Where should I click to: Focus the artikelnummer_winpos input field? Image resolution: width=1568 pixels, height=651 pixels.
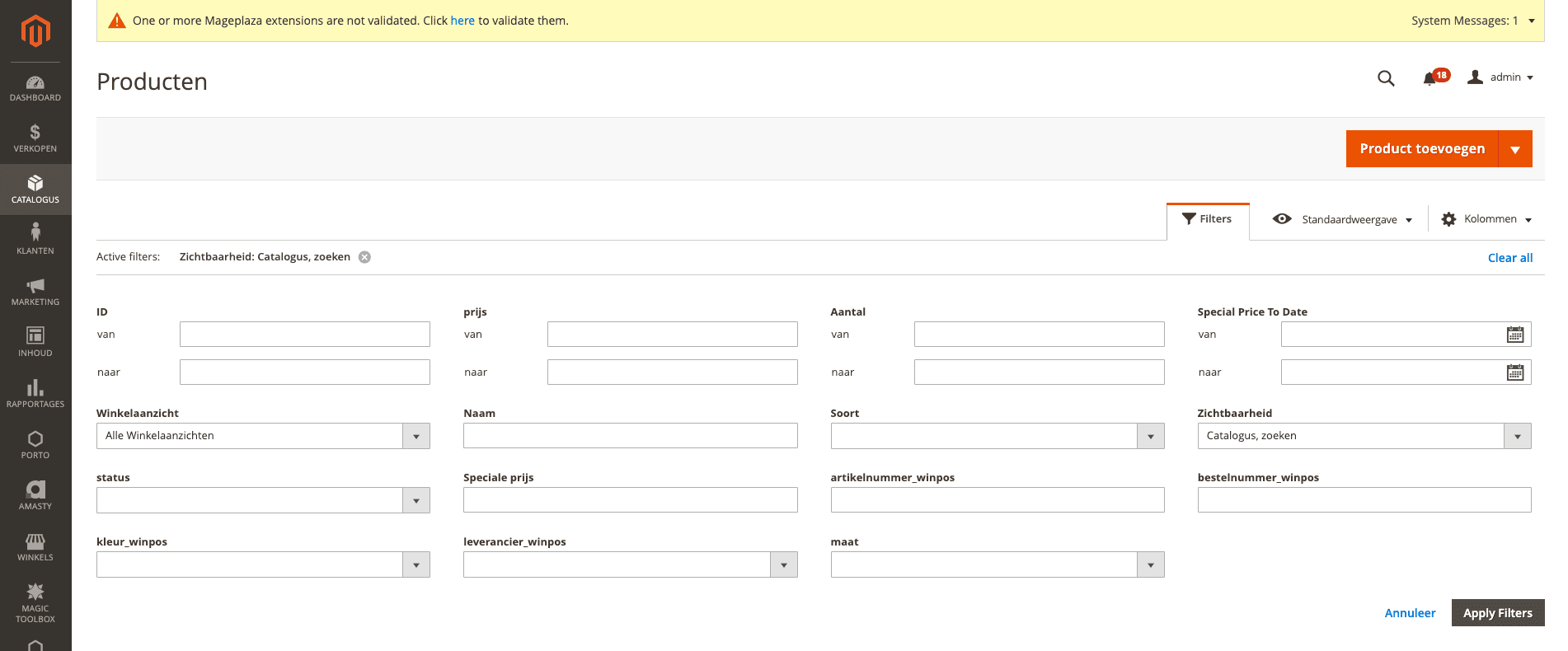point(998,500)
